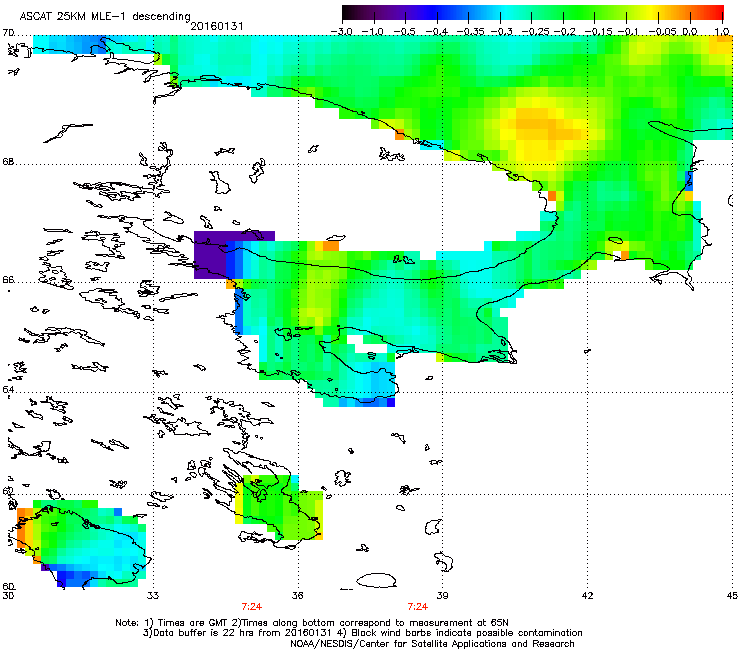Click the -0.4 color bar label
Image resolution: width=740 pixels, height=650 pixels.
click(436, 32)
